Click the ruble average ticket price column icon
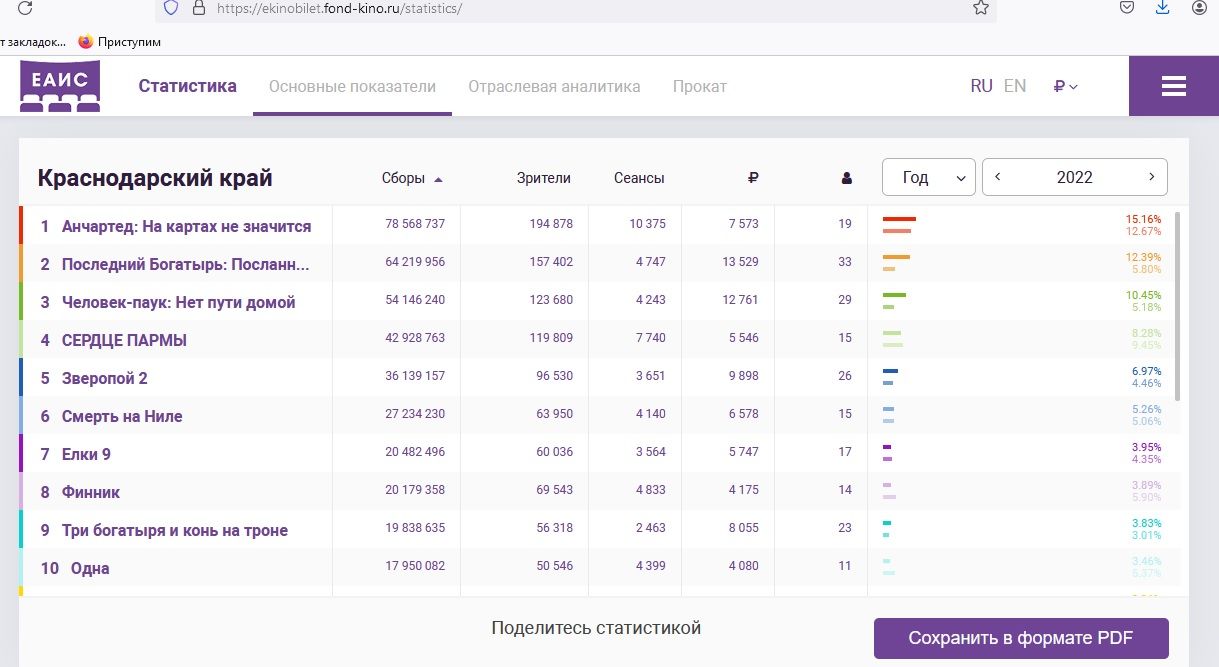 [753, 178]
